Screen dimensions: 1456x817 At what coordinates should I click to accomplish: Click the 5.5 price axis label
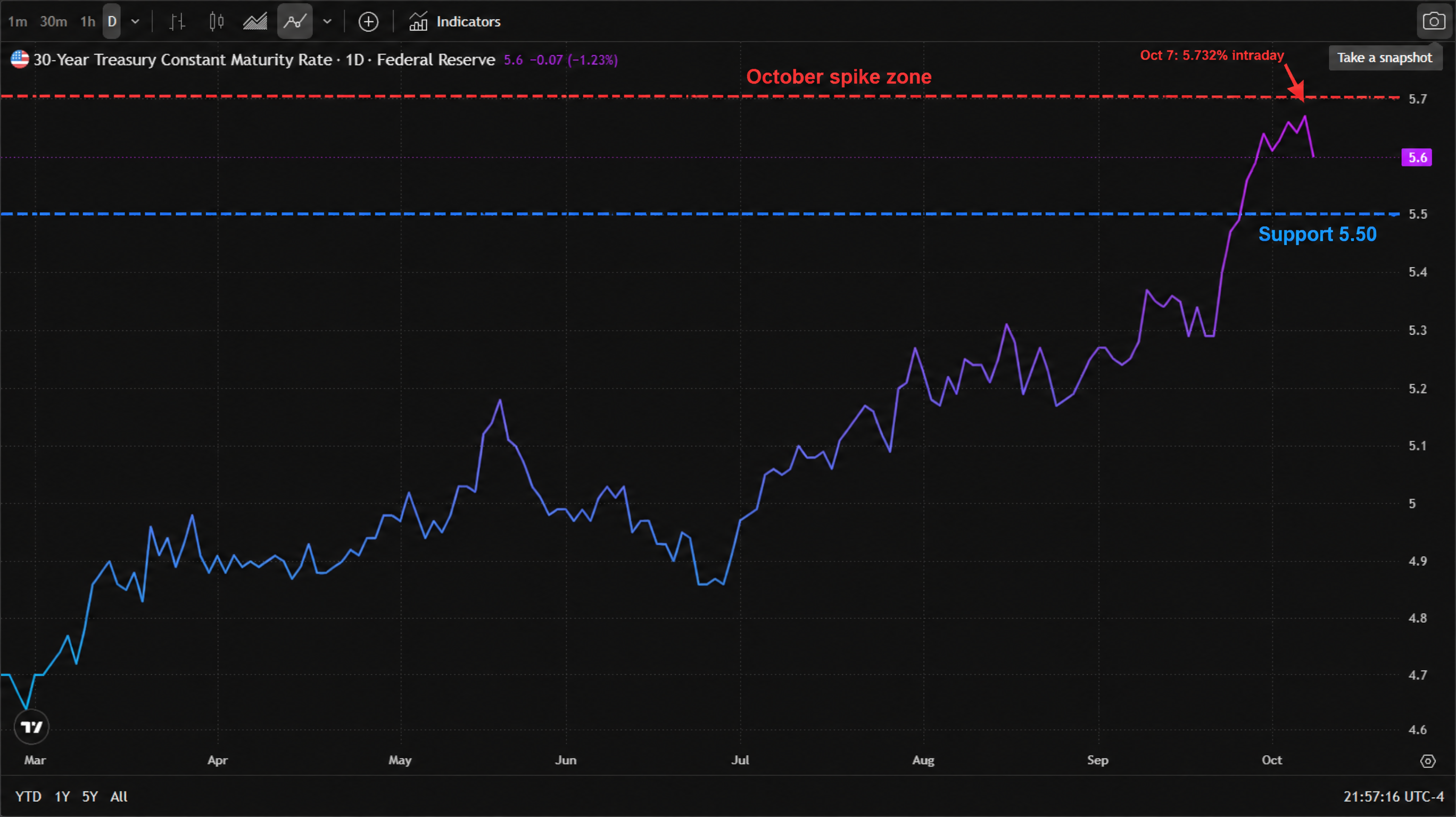pos(1418,214)
